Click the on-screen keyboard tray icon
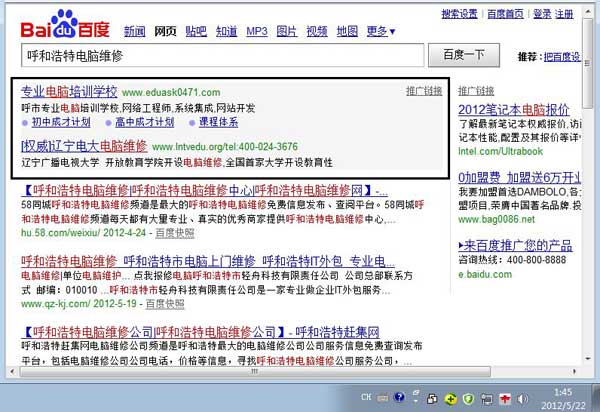The height and width of the screenshot is (412, 600). point(382,398)
